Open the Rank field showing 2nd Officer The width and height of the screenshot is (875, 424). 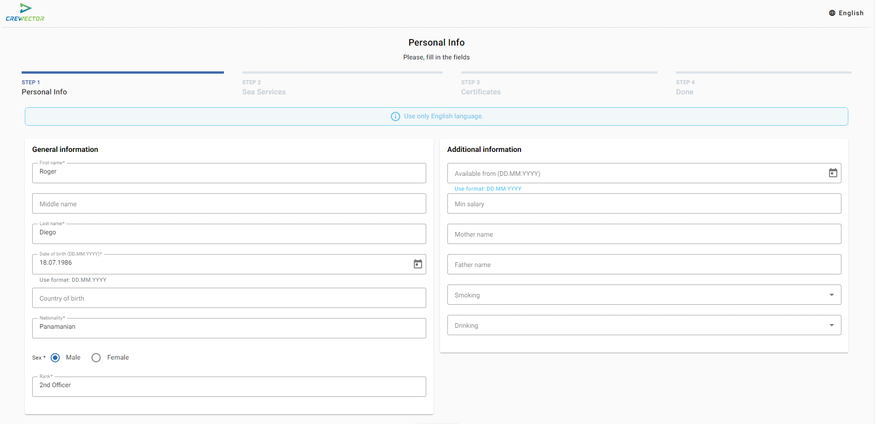tap(228, 386)
